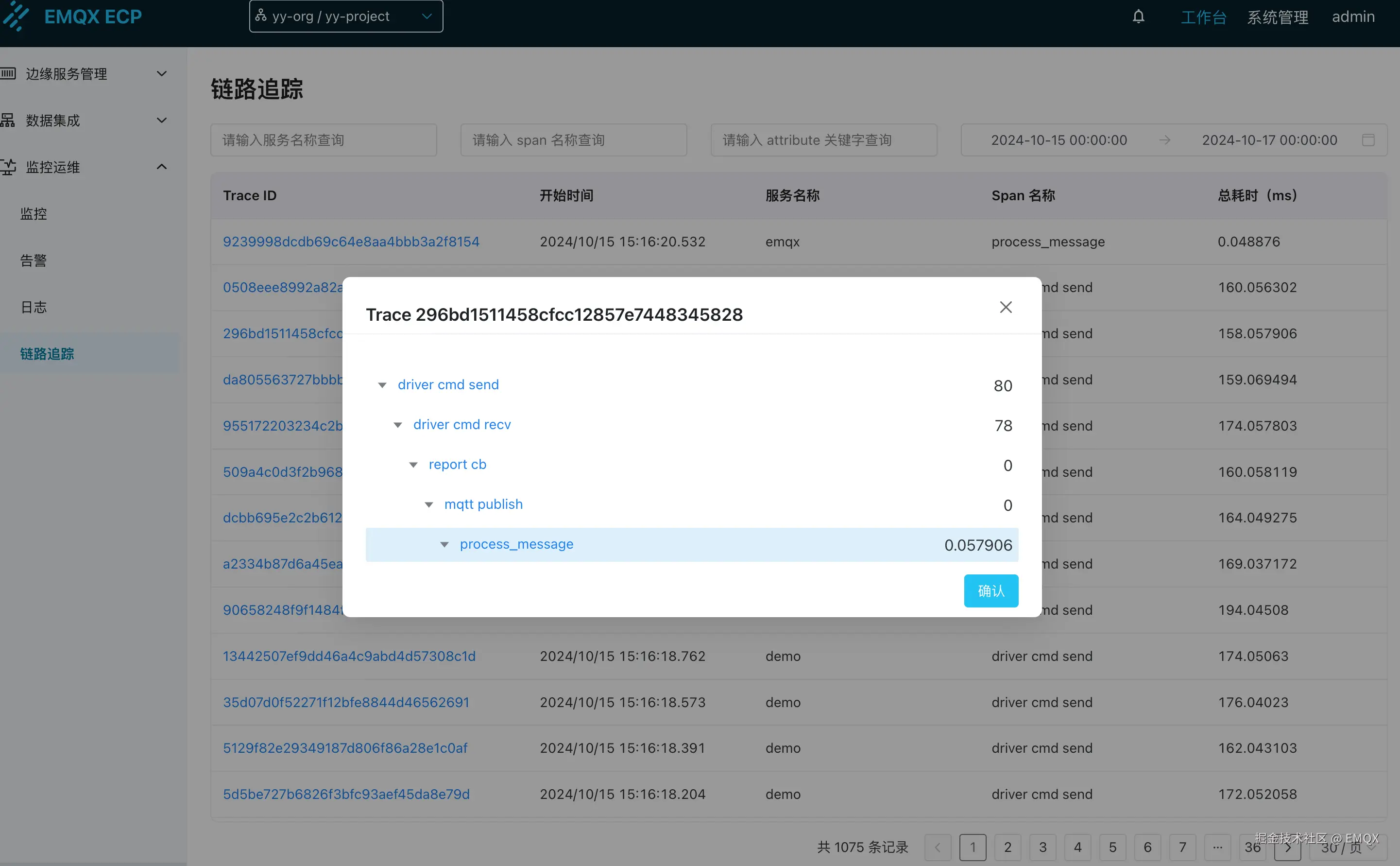1400x866 pixels.
Task: Click the org/project tree icon in selector
Action: point(261,16)
